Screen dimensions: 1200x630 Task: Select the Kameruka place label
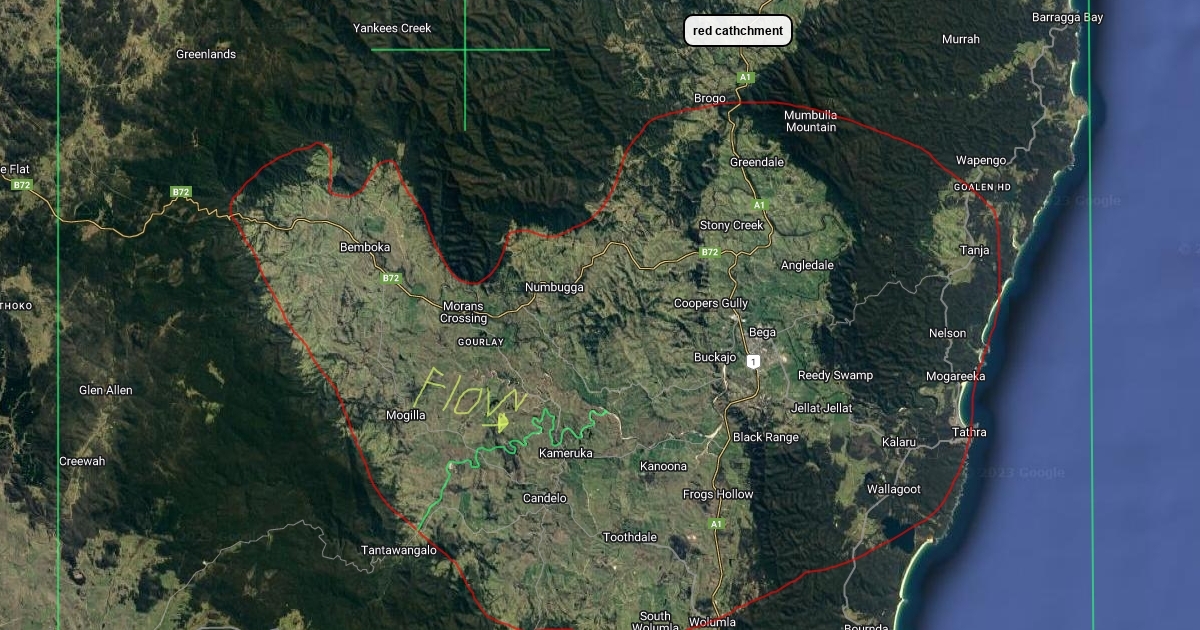(x=566, y=453)
